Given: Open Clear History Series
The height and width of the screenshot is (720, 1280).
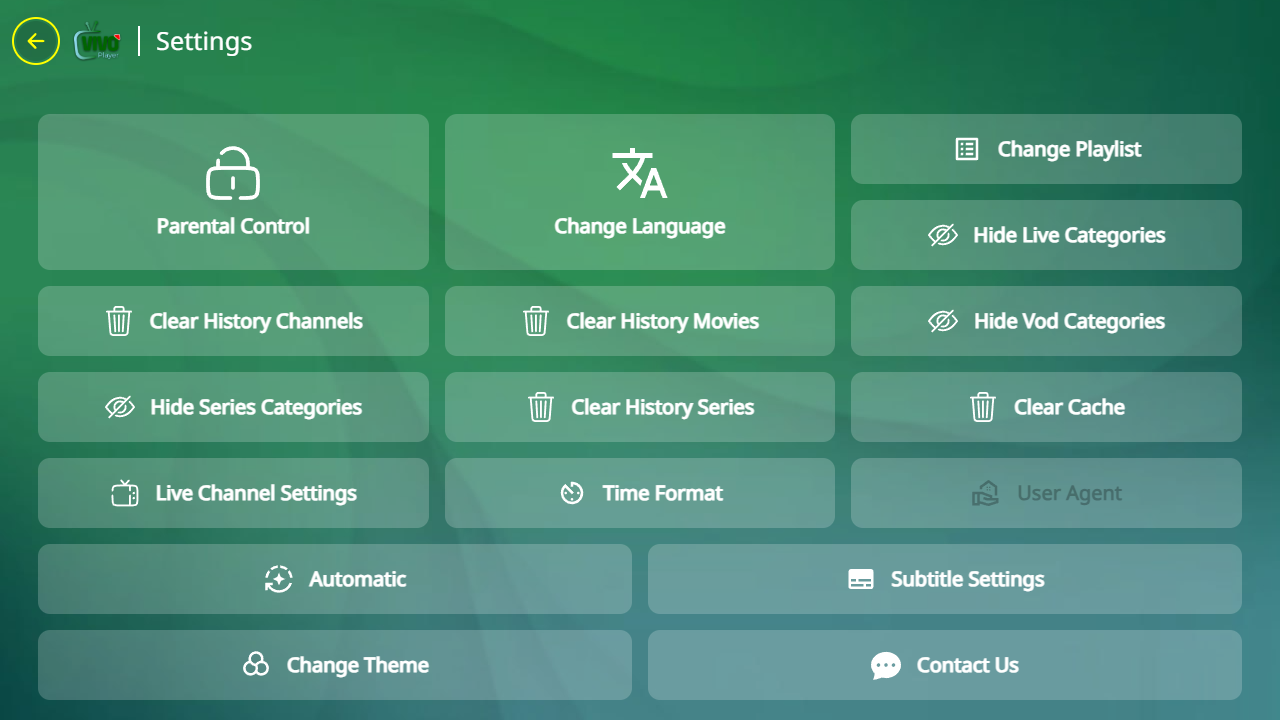Looking at the screenshot, I should 640,407.
